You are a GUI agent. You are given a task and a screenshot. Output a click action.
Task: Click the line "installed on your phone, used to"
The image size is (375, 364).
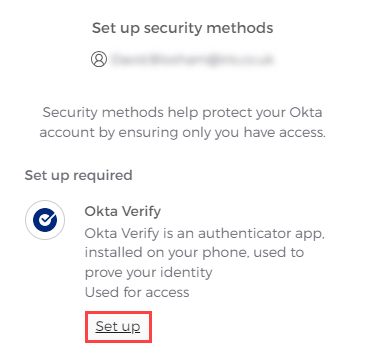pyautogui.click(x=194, y=252)
